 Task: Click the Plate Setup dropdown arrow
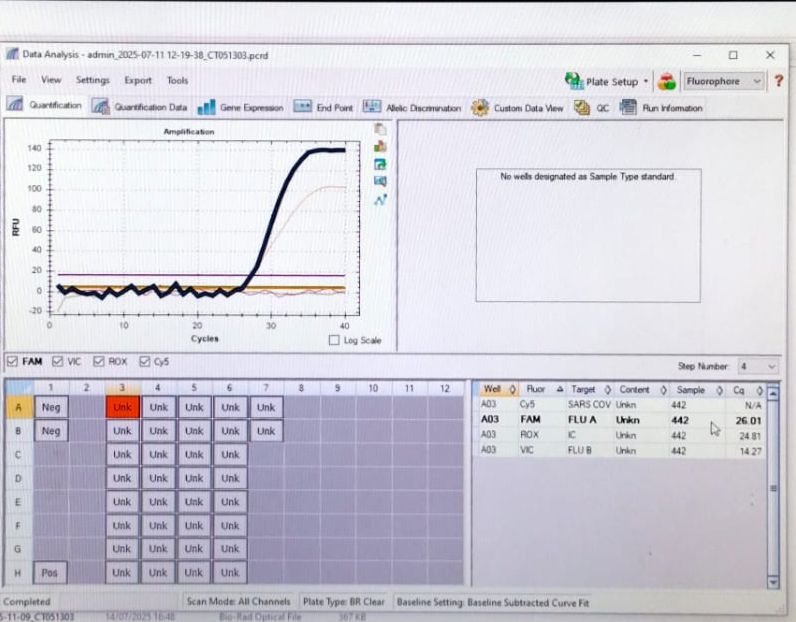pyautogui.click(x=645, y=81)
